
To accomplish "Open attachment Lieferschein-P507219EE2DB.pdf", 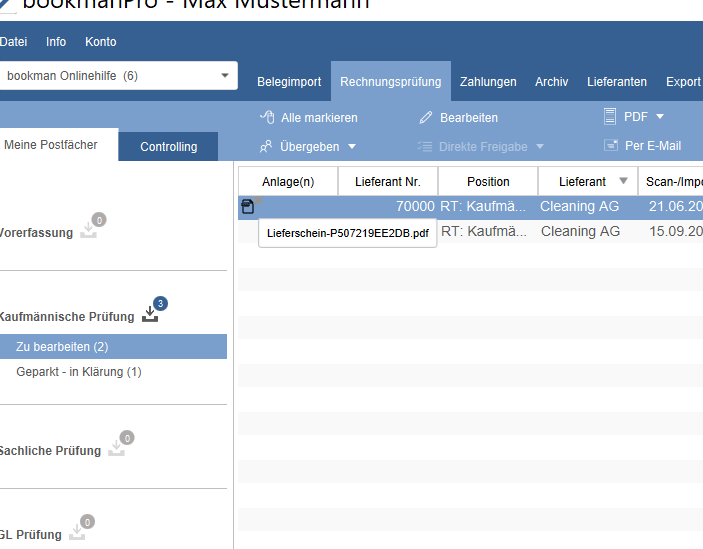I will (347, 233).
